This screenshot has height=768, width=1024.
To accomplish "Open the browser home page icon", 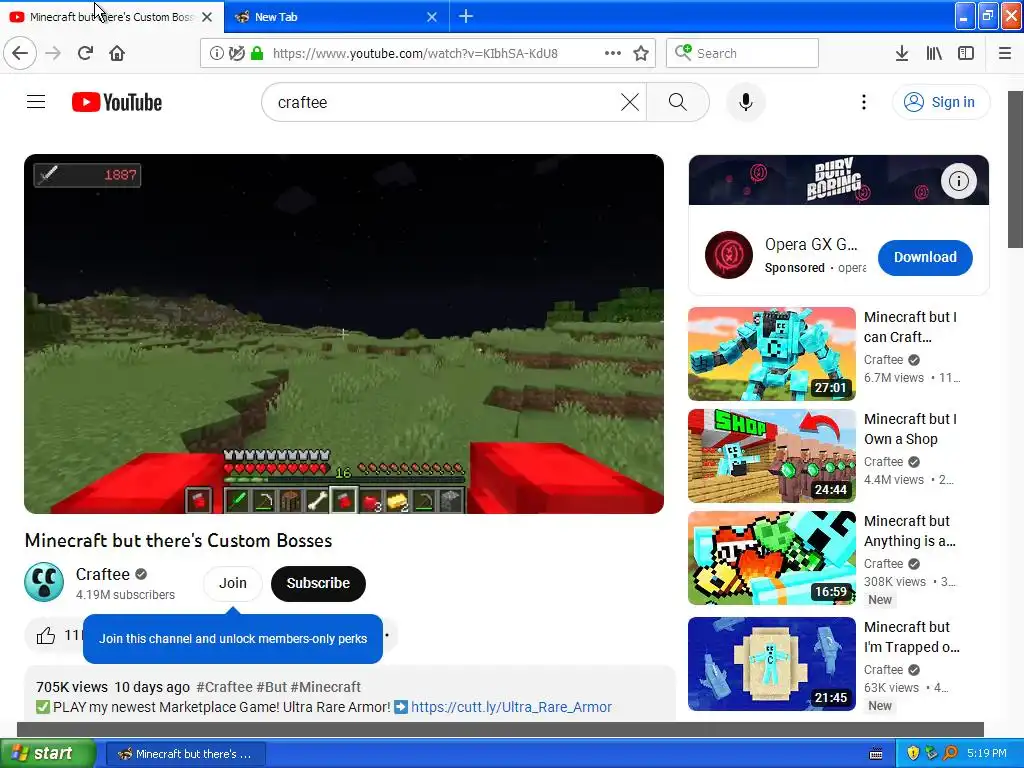I will (117, 53).
